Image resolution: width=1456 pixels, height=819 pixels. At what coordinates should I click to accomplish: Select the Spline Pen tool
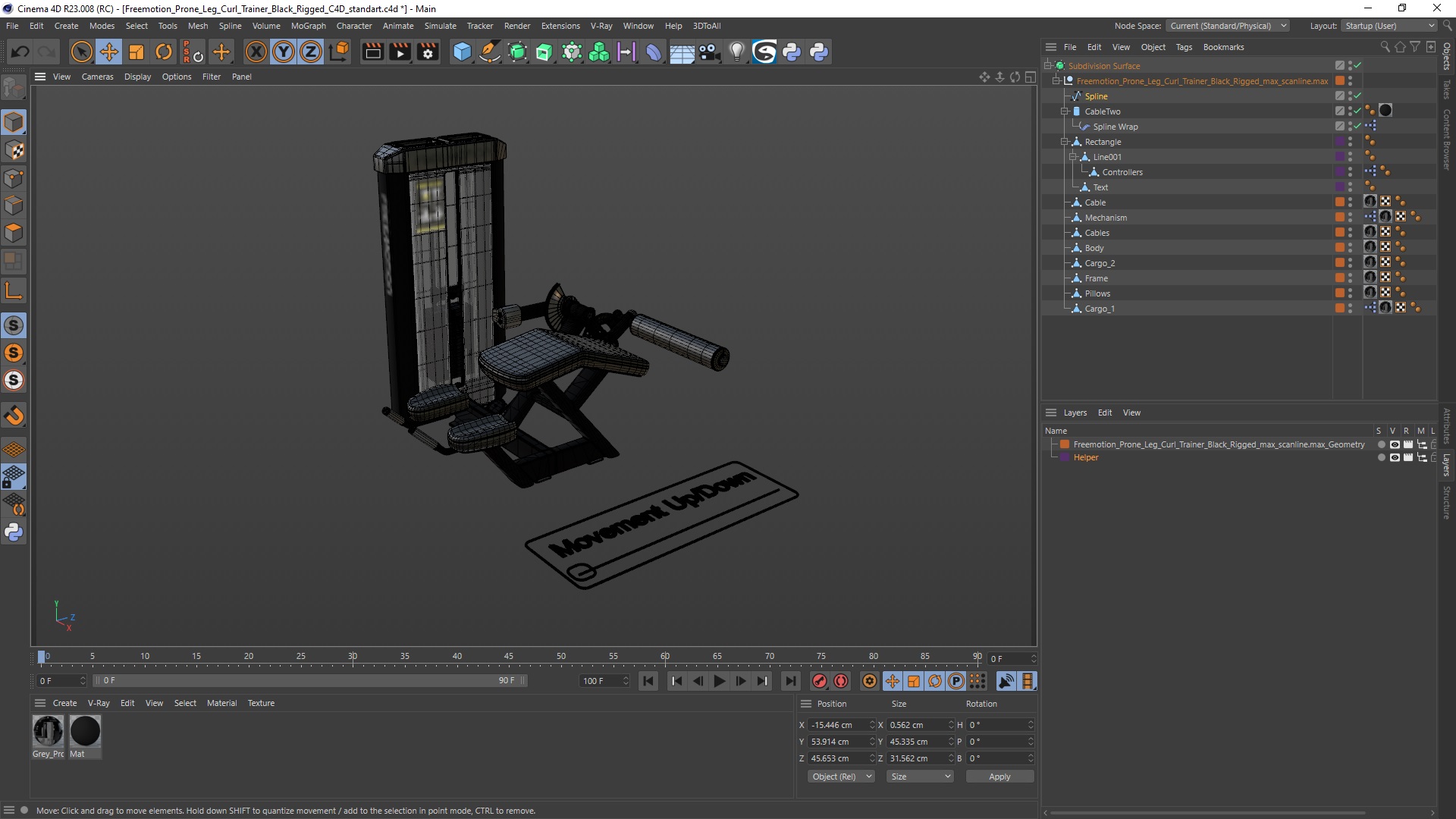pyautogui.click(x=490, y=52)
